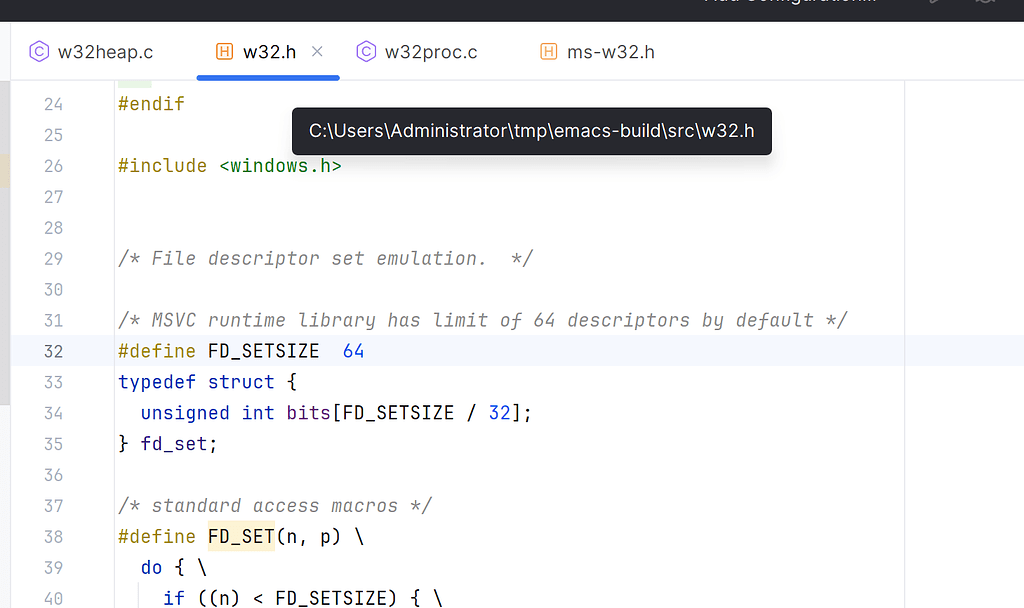Expand the w32.h file path tooltip
The width and height of the screenshot is (1024, 608).
(531, 131)
